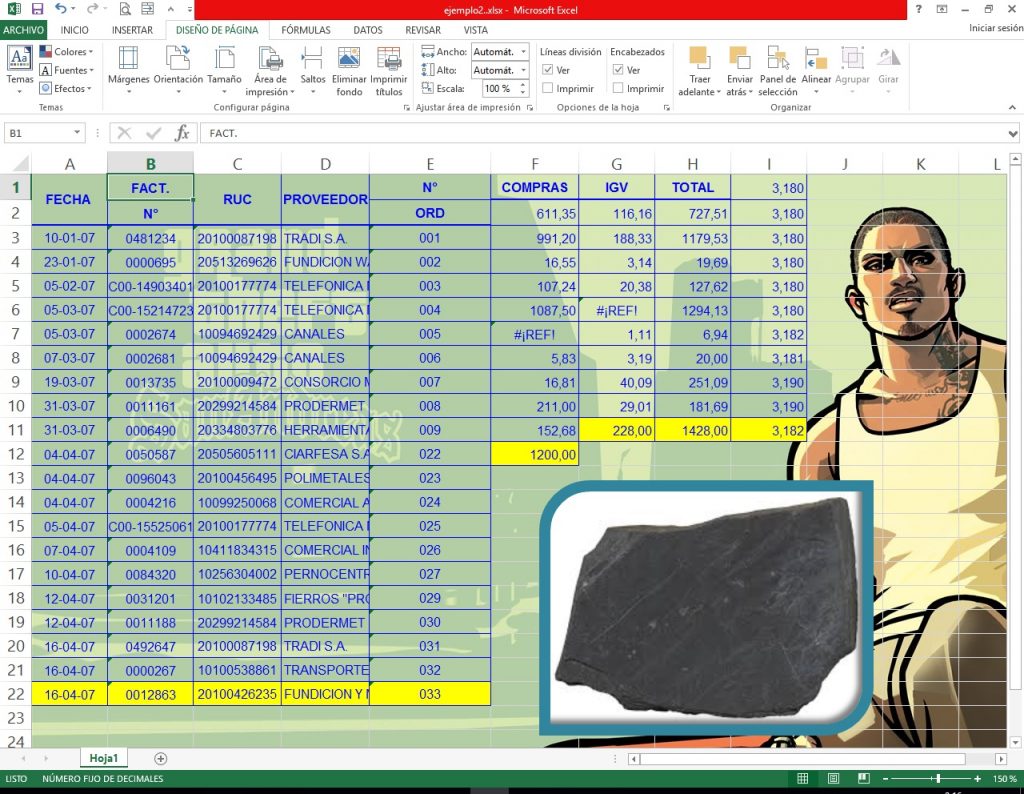This screenshot has width=1024, height=794.
Task: Click the Save icon in quick access toolbar
Action: (x=37, y=9)
